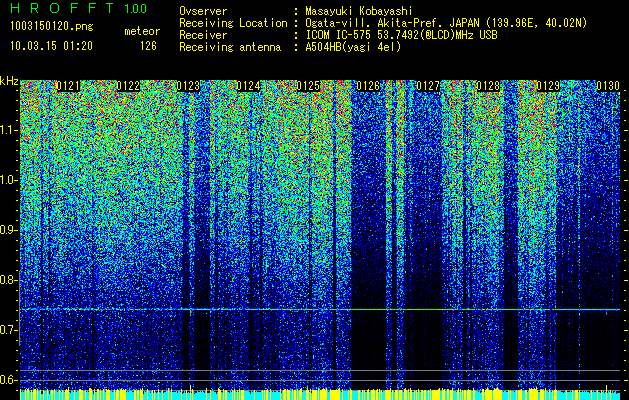Click the 0129 time marker
This screenshot has height=400, width=629.
(548, 86)
